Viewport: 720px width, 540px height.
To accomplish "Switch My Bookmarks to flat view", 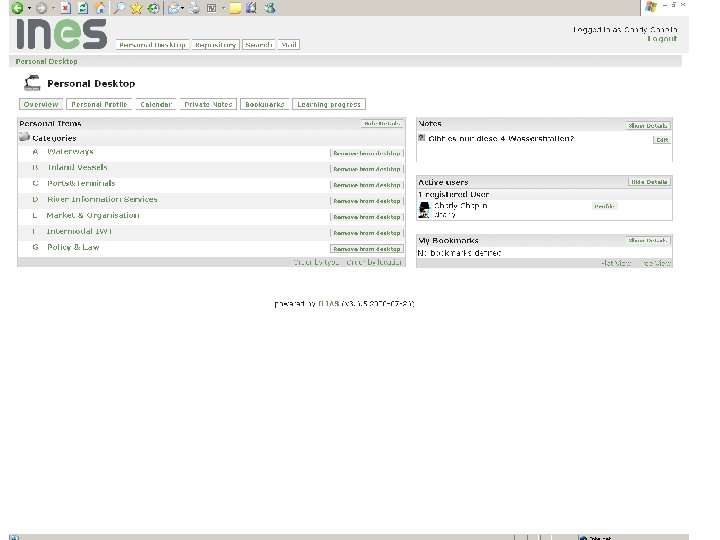I will click(616, 263).
